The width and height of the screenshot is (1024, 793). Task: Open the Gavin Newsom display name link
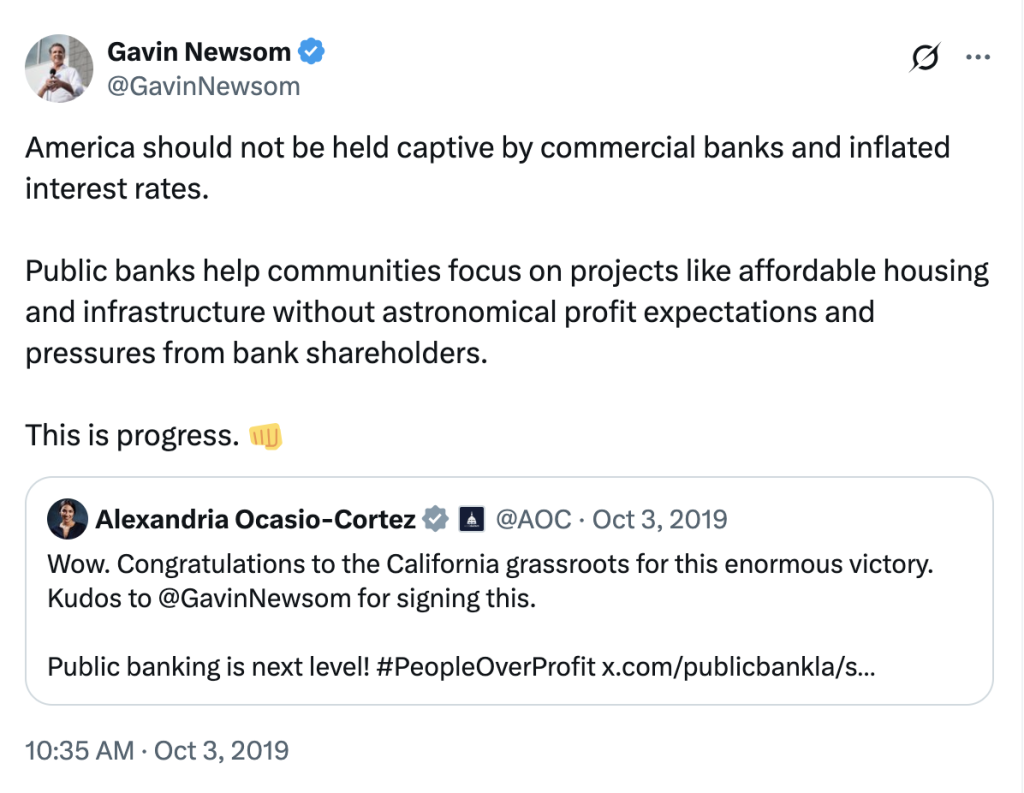pos(199,51)
